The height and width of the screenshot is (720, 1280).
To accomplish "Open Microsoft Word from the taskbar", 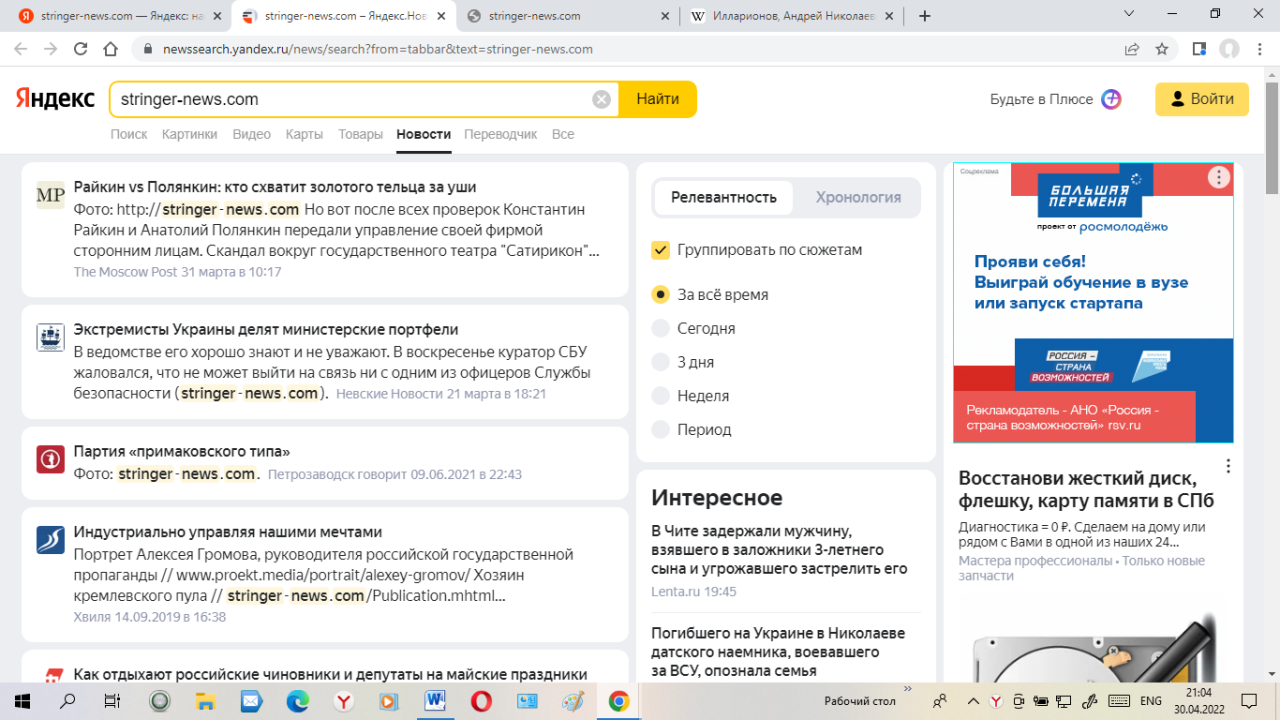I will tap(435, 701).
